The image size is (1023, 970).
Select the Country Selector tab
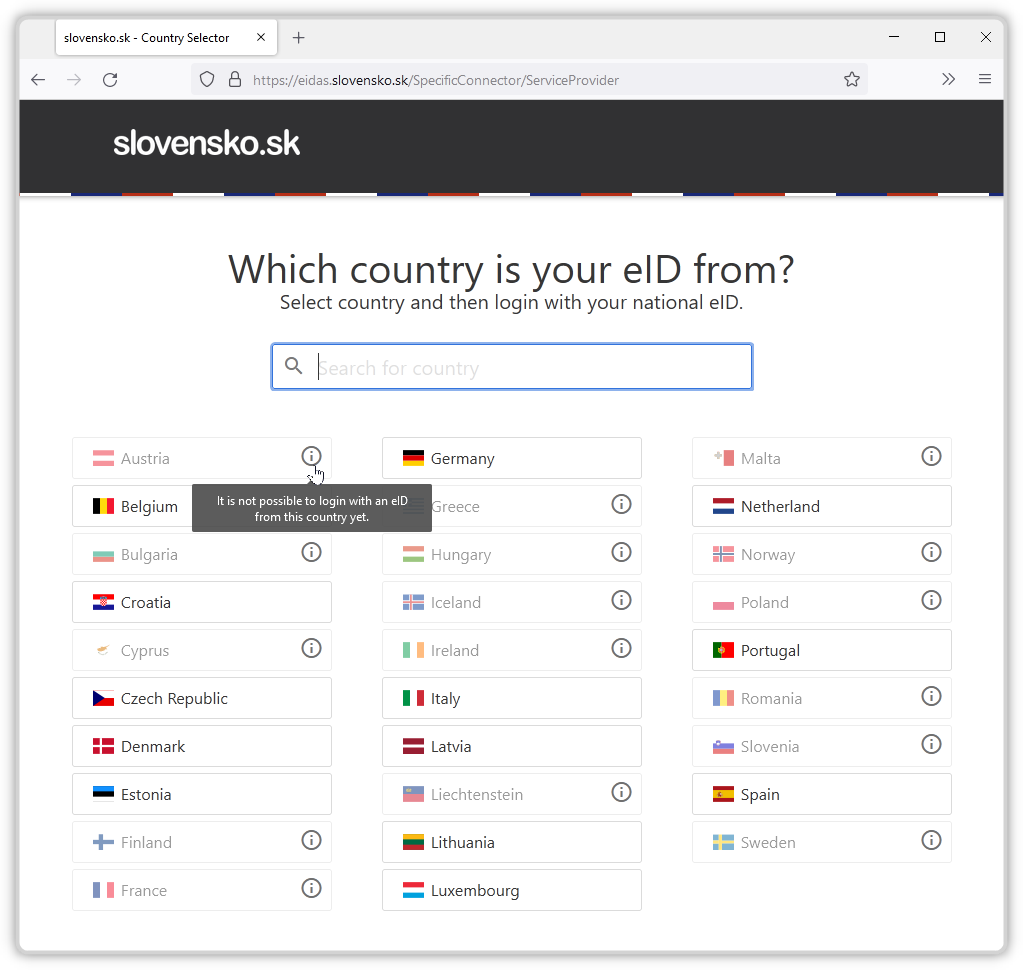(x=150, y=38)
